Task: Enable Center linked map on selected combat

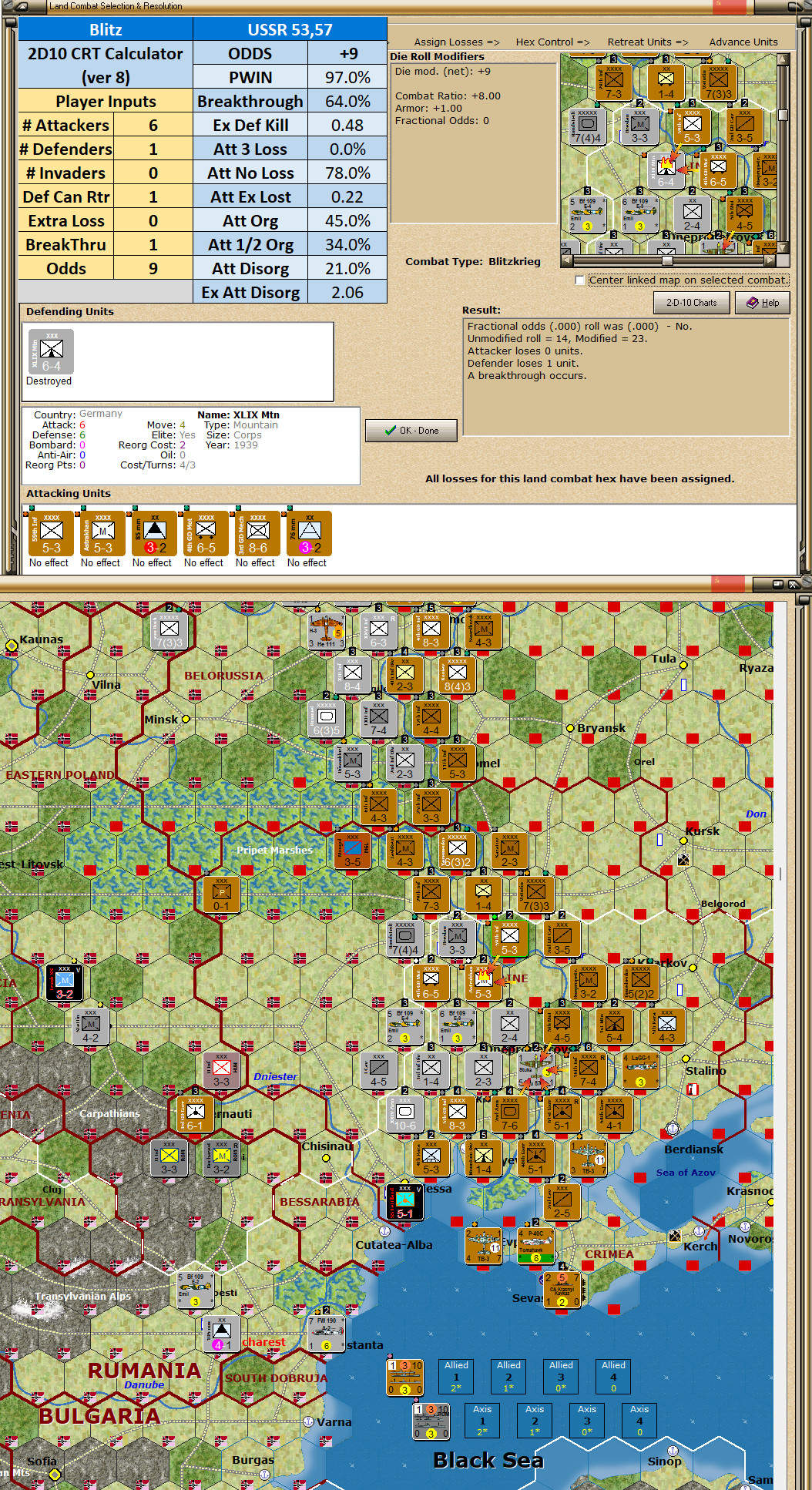Action: (x=580, y=280)
